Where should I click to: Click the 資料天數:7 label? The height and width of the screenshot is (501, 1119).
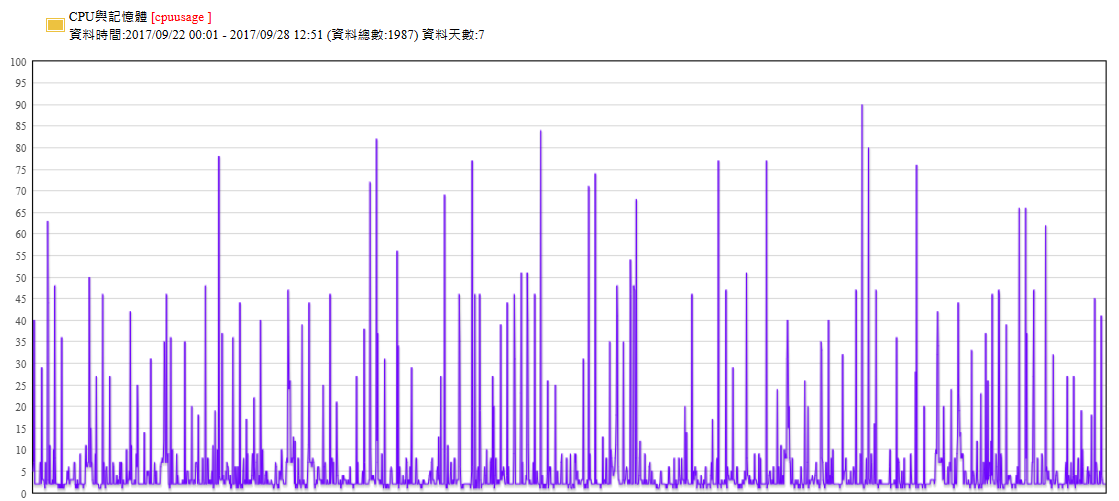[453, 35]
